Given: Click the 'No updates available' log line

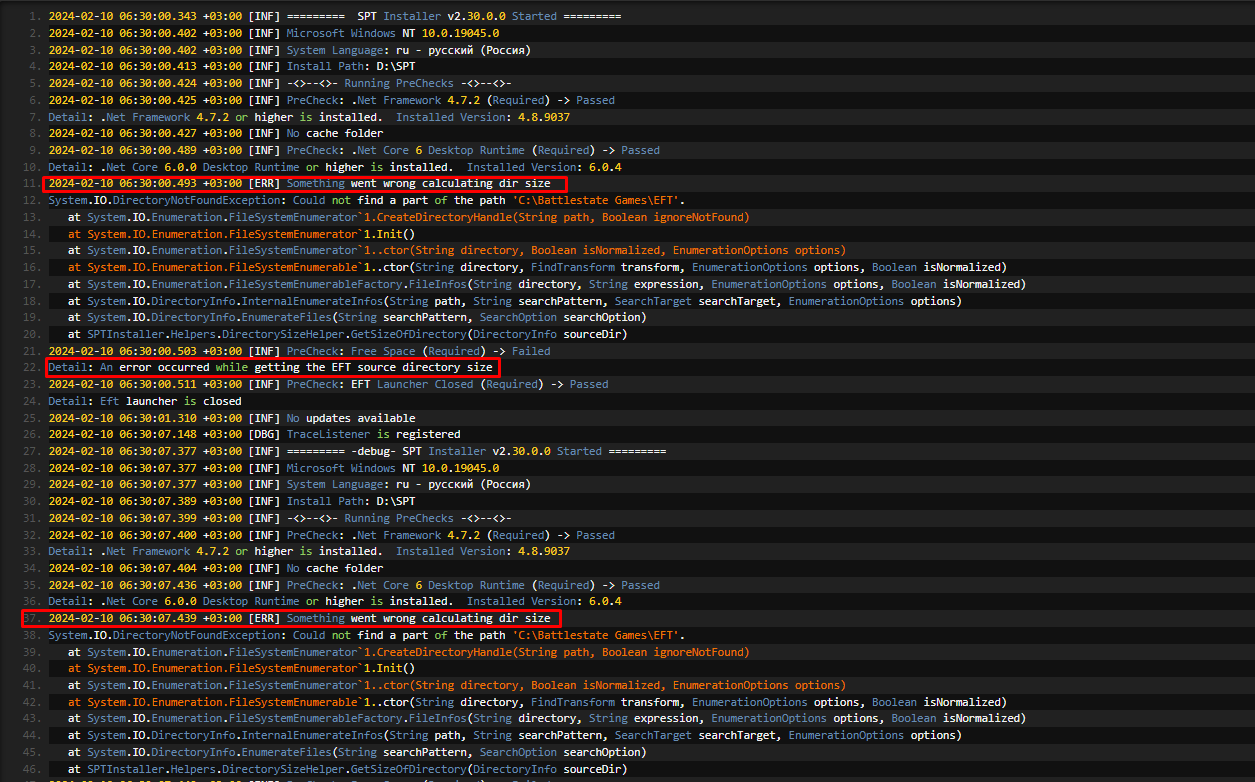Looking at the screenshot, I should click(232, 418).
